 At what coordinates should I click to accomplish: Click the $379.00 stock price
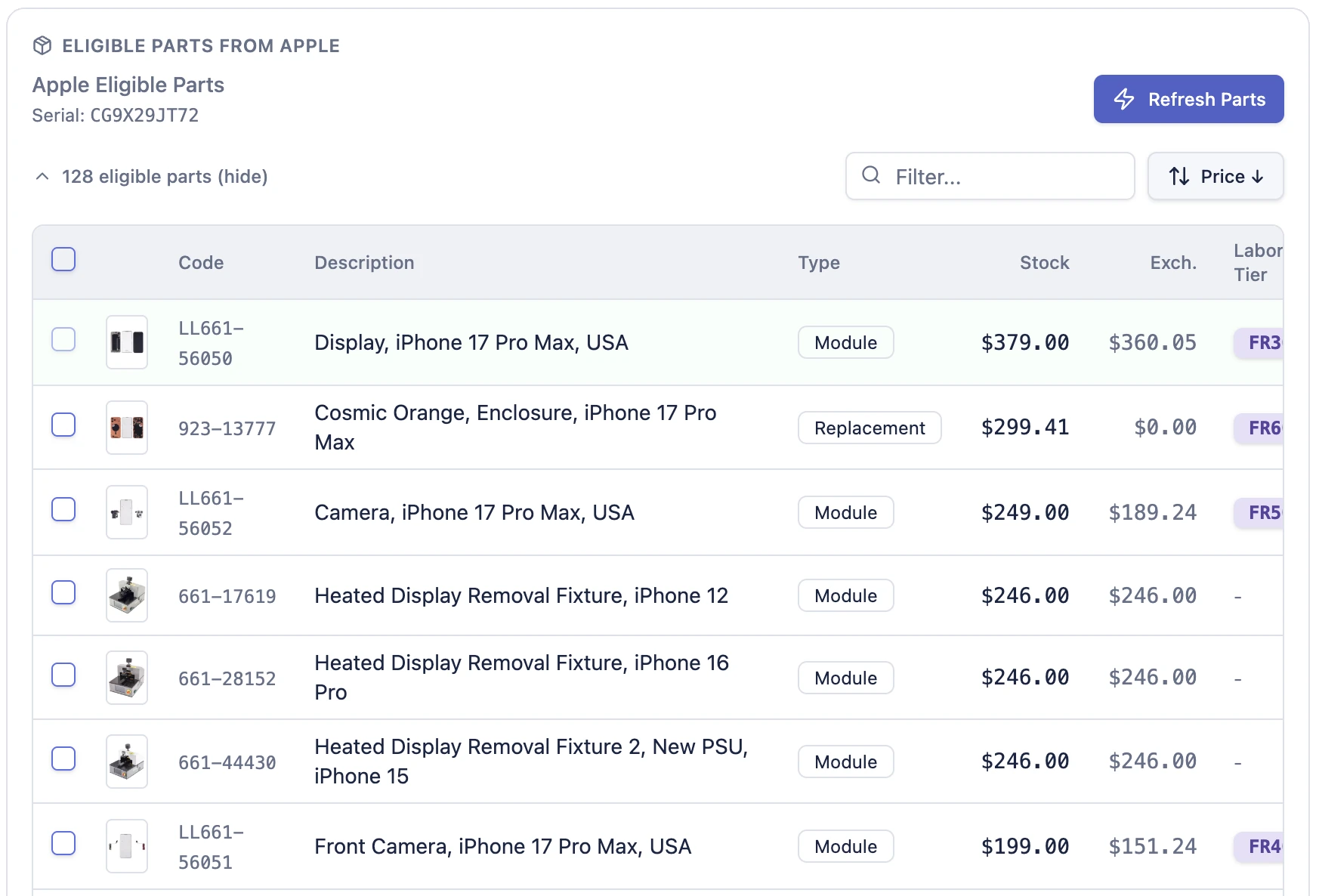point(1025,342)
